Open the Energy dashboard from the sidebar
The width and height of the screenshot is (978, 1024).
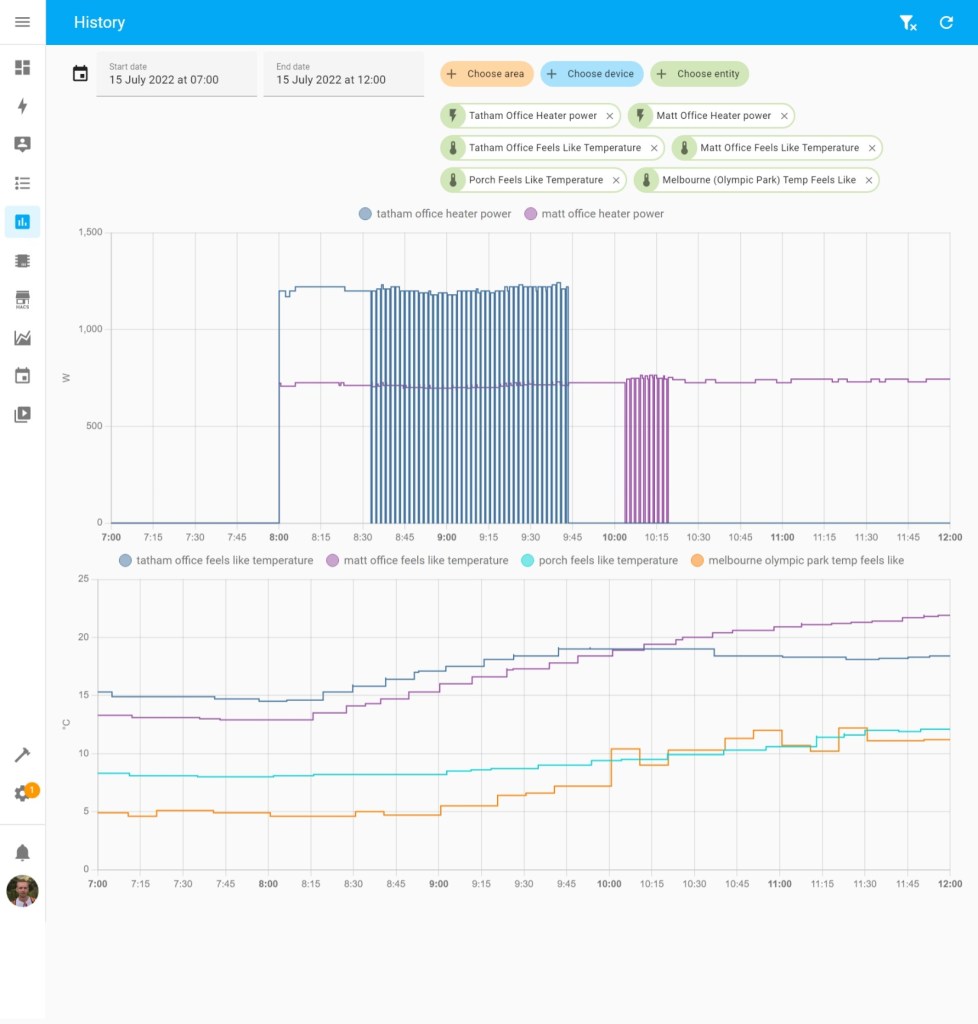(22, 106)
